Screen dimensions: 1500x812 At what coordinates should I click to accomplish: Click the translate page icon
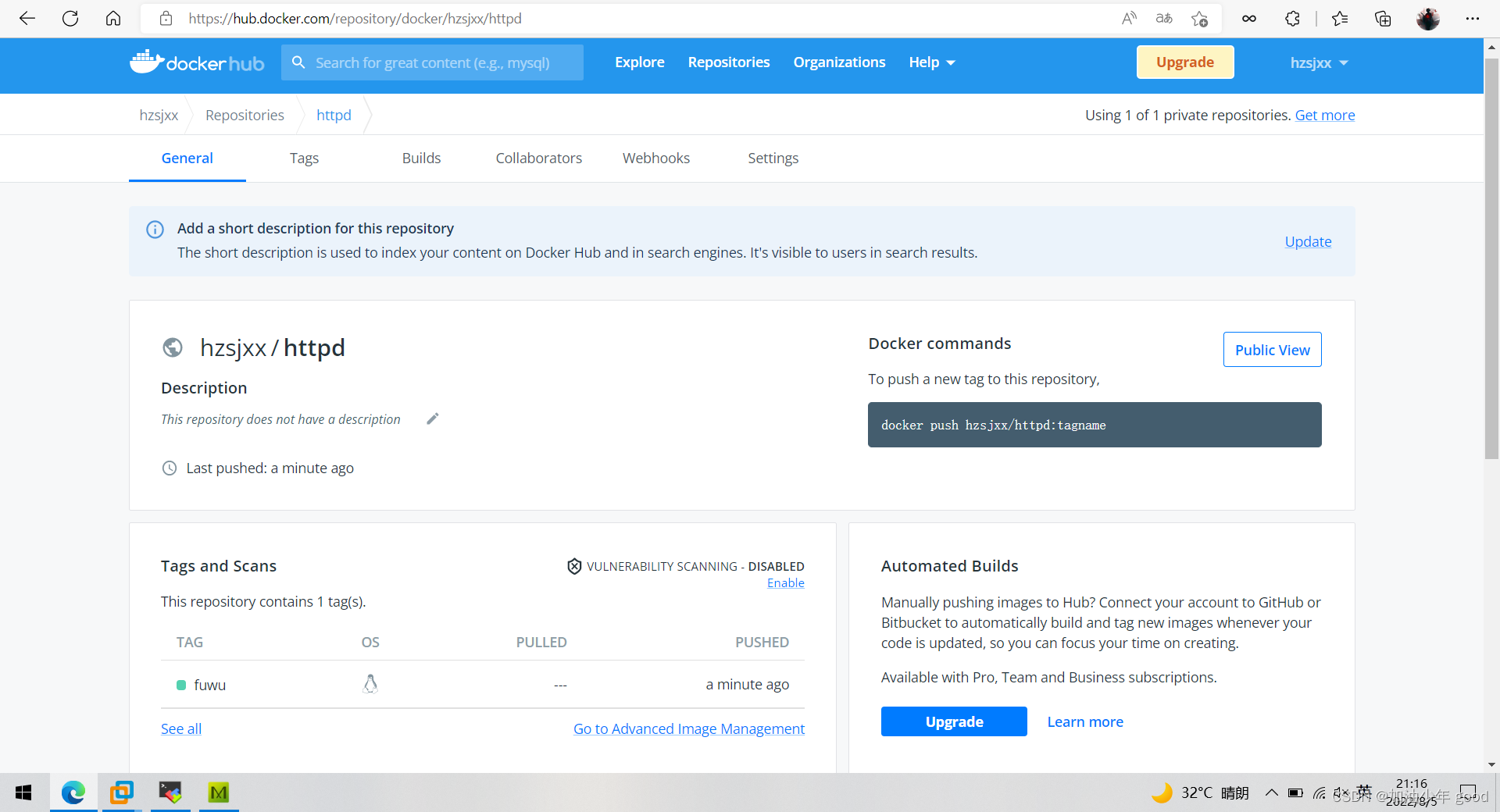[x=1164, y=19]
